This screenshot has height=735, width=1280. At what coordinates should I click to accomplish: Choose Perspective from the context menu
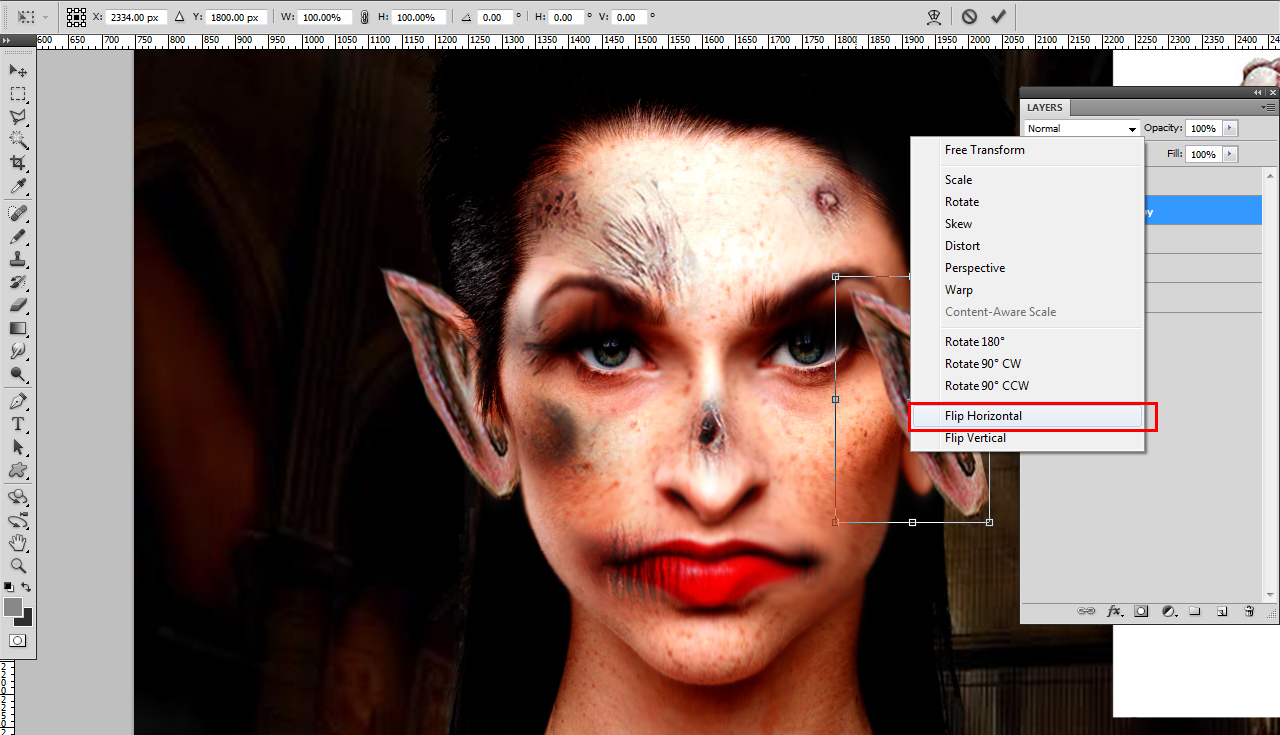[x=1028, y=268]
